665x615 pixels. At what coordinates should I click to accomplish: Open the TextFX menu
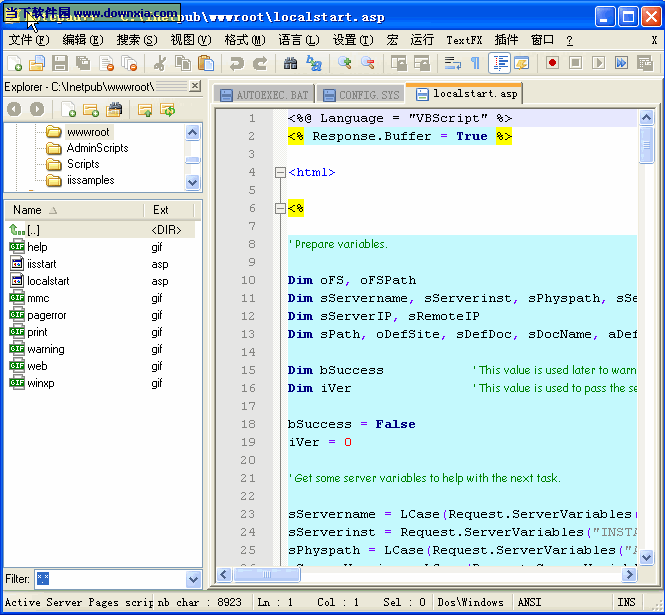[x=464, y=40]
